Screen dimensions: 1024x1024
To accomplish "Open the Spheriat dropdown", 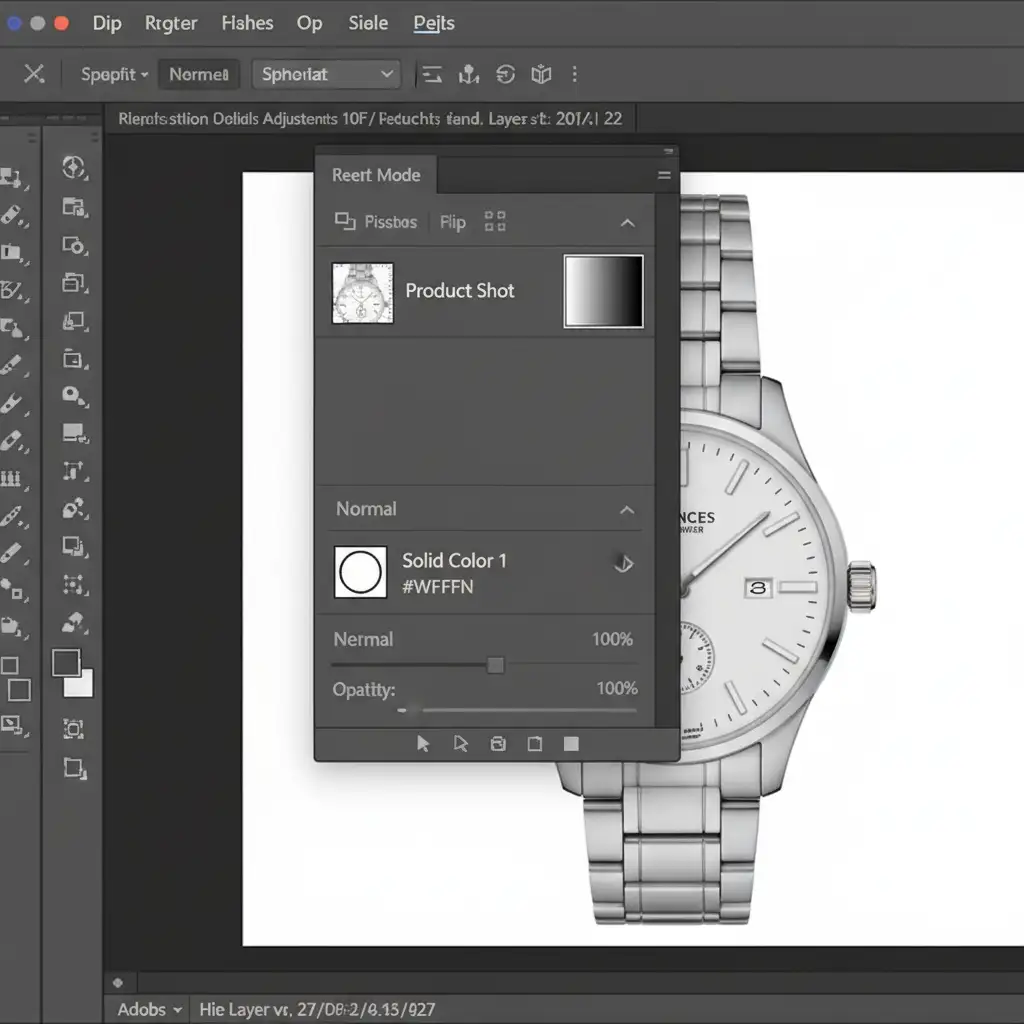I will click(x=326, y=74).
